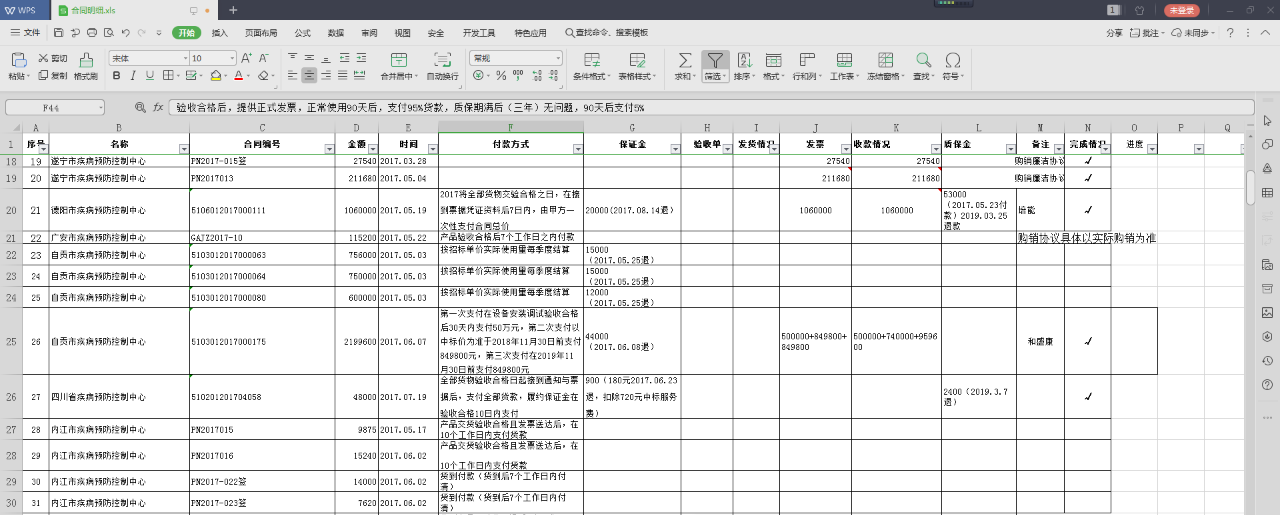Click the Sort (排序) icon
Viewport: 1280px width, 515px height.
[742, 60]
